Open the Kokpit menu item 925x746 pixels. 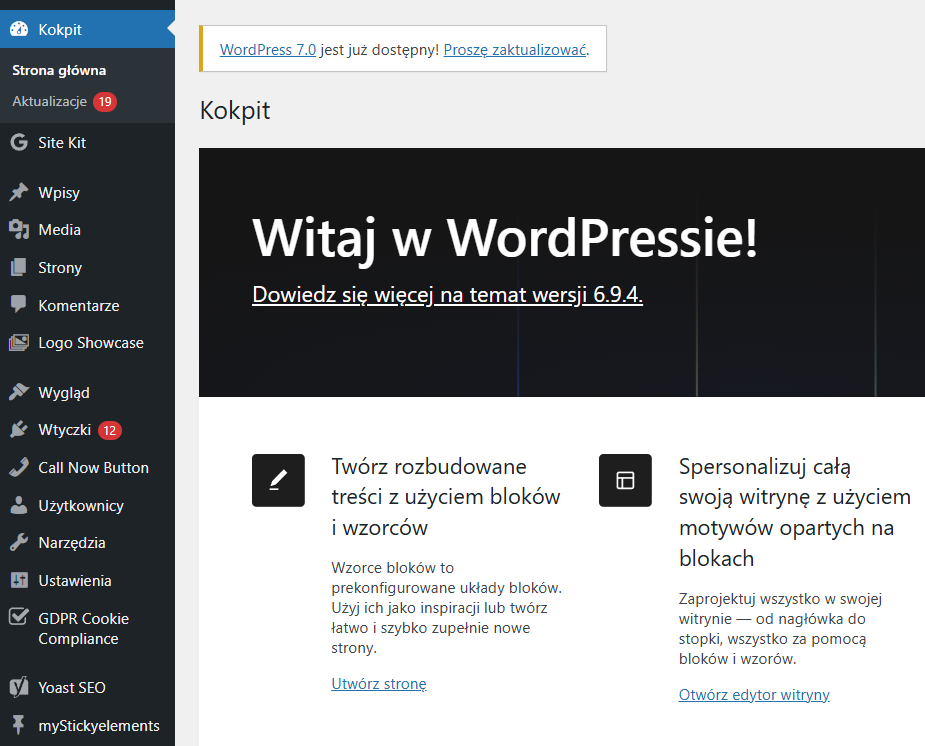[87, 29]
